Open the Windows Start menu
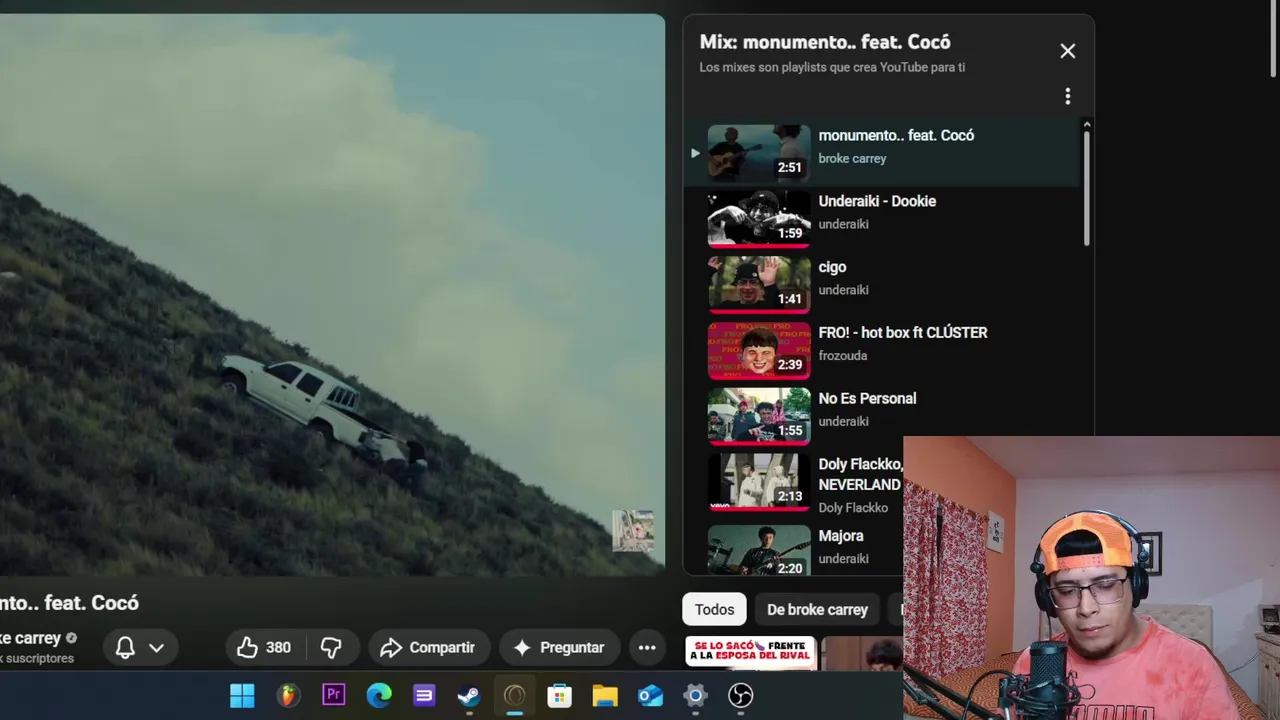 point(242,695)
